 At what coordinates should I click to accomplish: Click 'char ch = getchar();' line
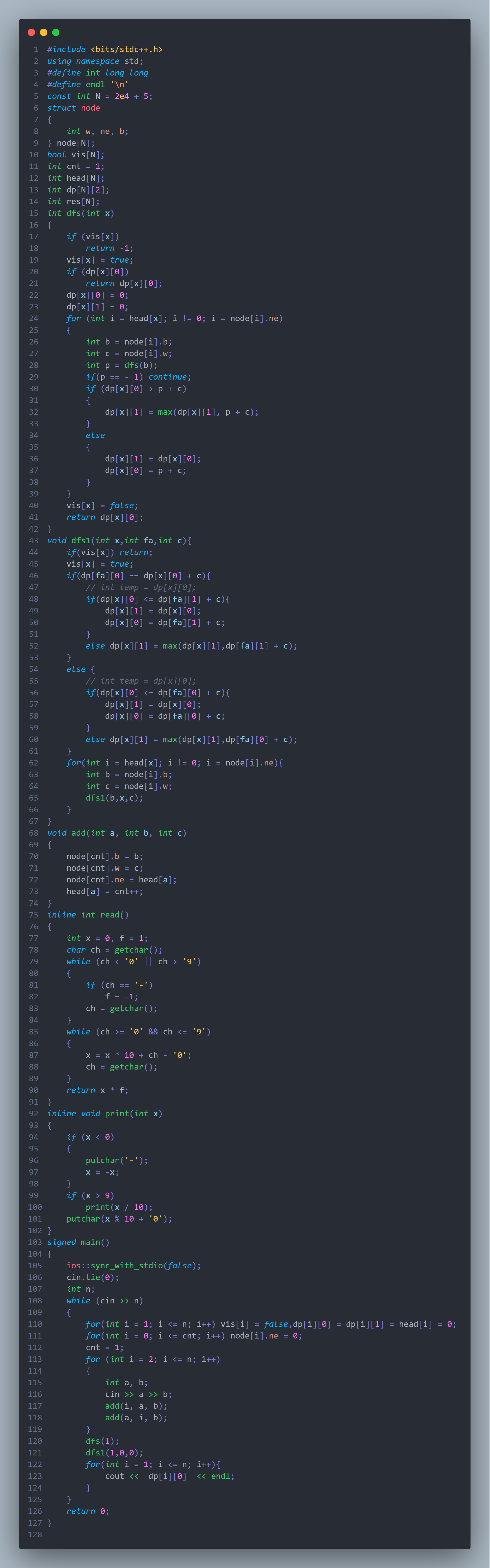[x=114, y=950]
